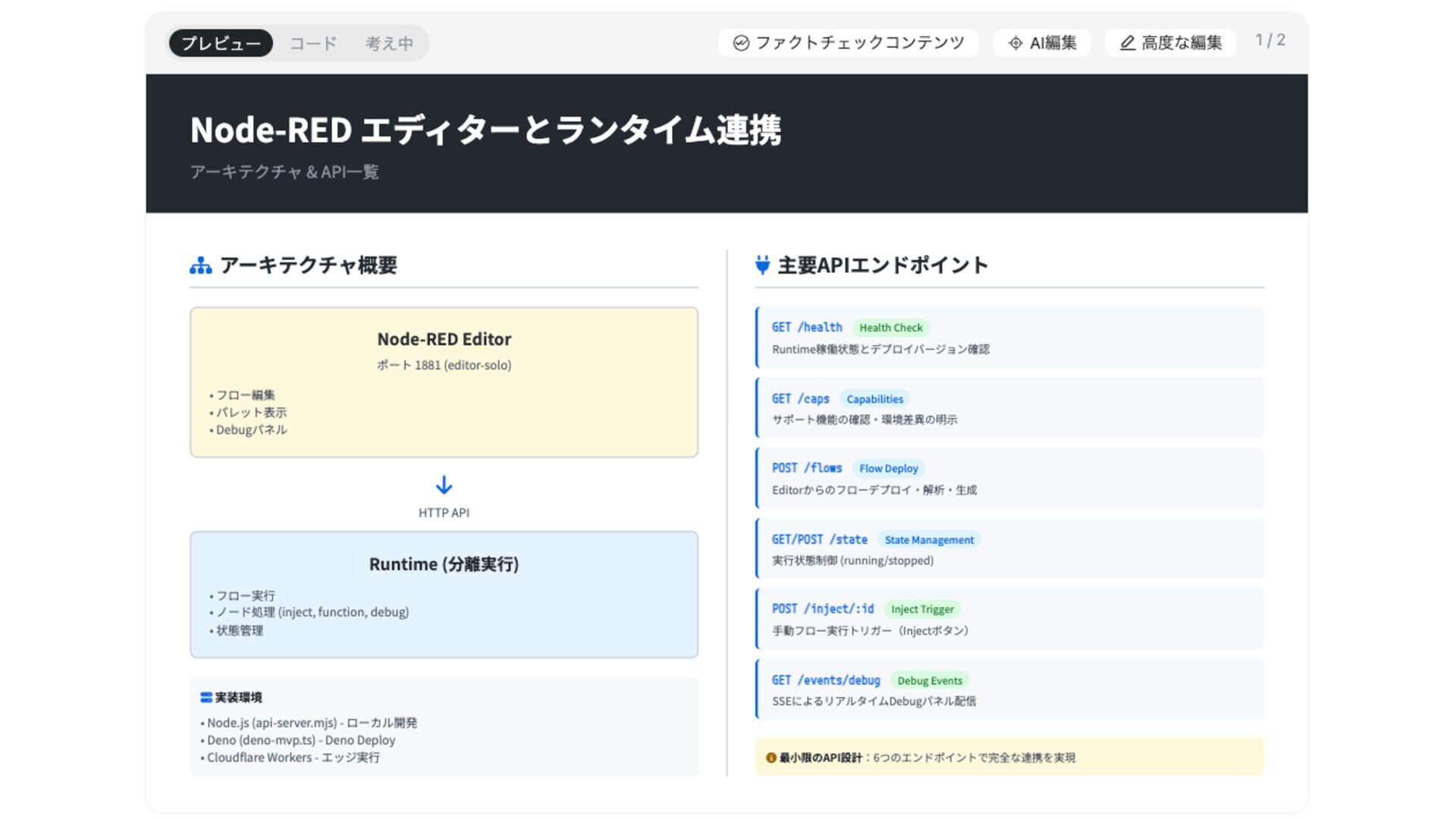1456x819 pixels.
Task: Select the POST /flows endpoint card
Action: (1009, 479)
